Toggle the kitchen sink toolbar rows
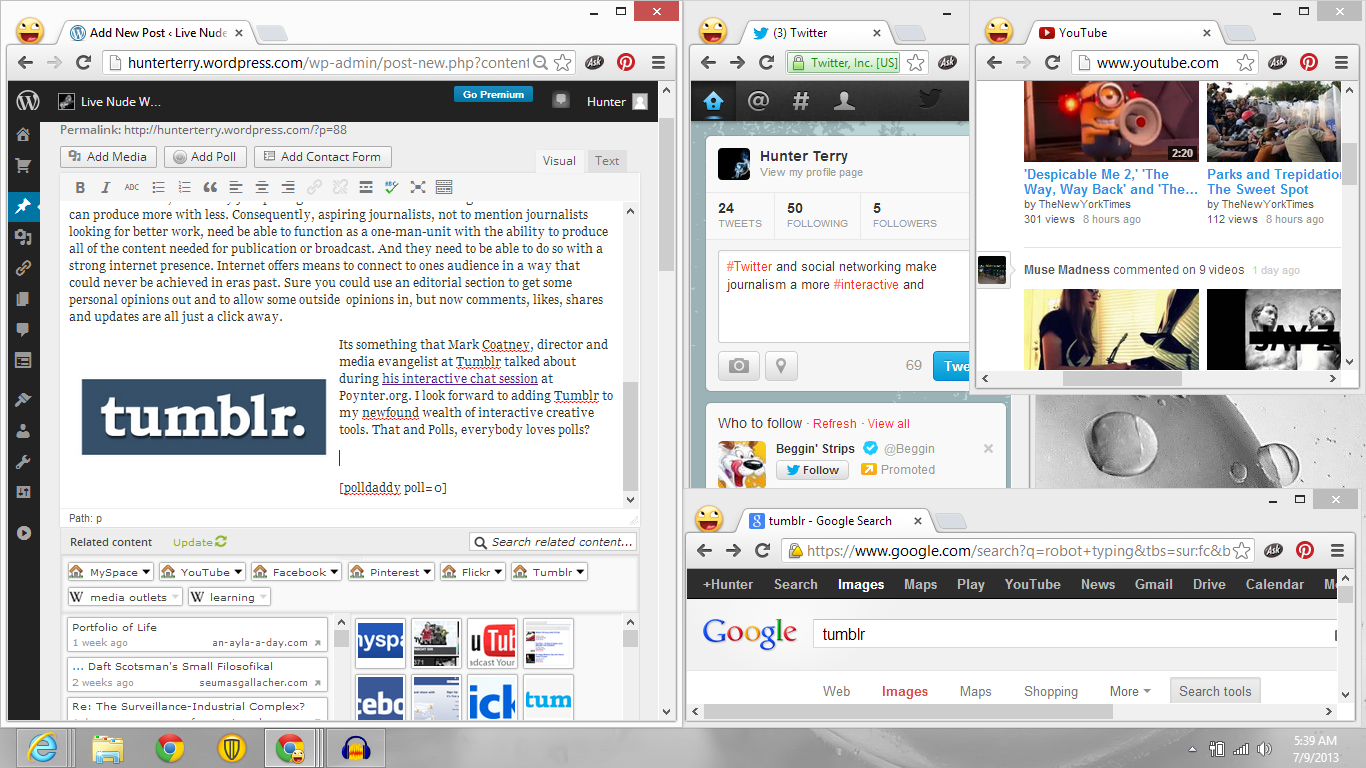Viewport: 1366px width, 768px height. (444, 187)
